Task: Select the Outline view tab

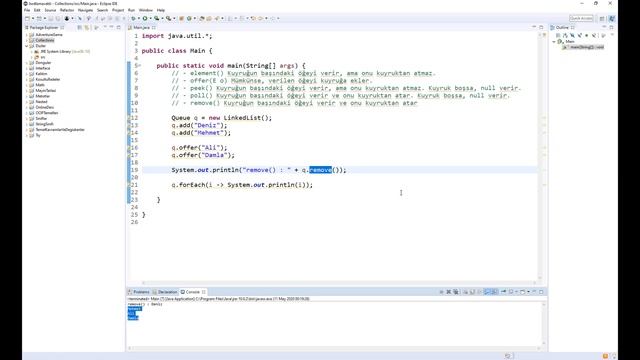Action: pyautogui.click(x=562, y=27)
